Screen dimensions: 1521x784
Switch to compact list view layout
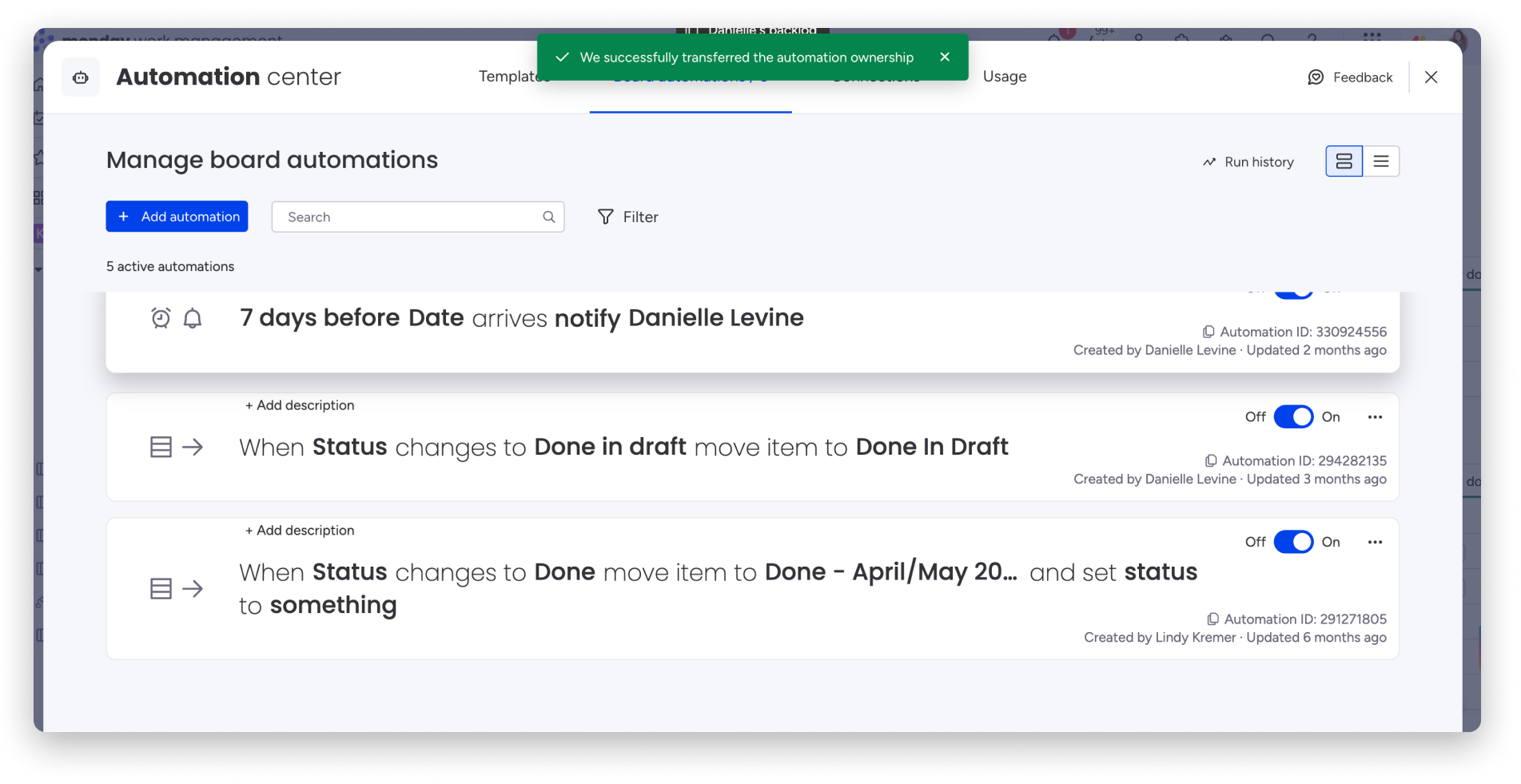coord(1381,161)
